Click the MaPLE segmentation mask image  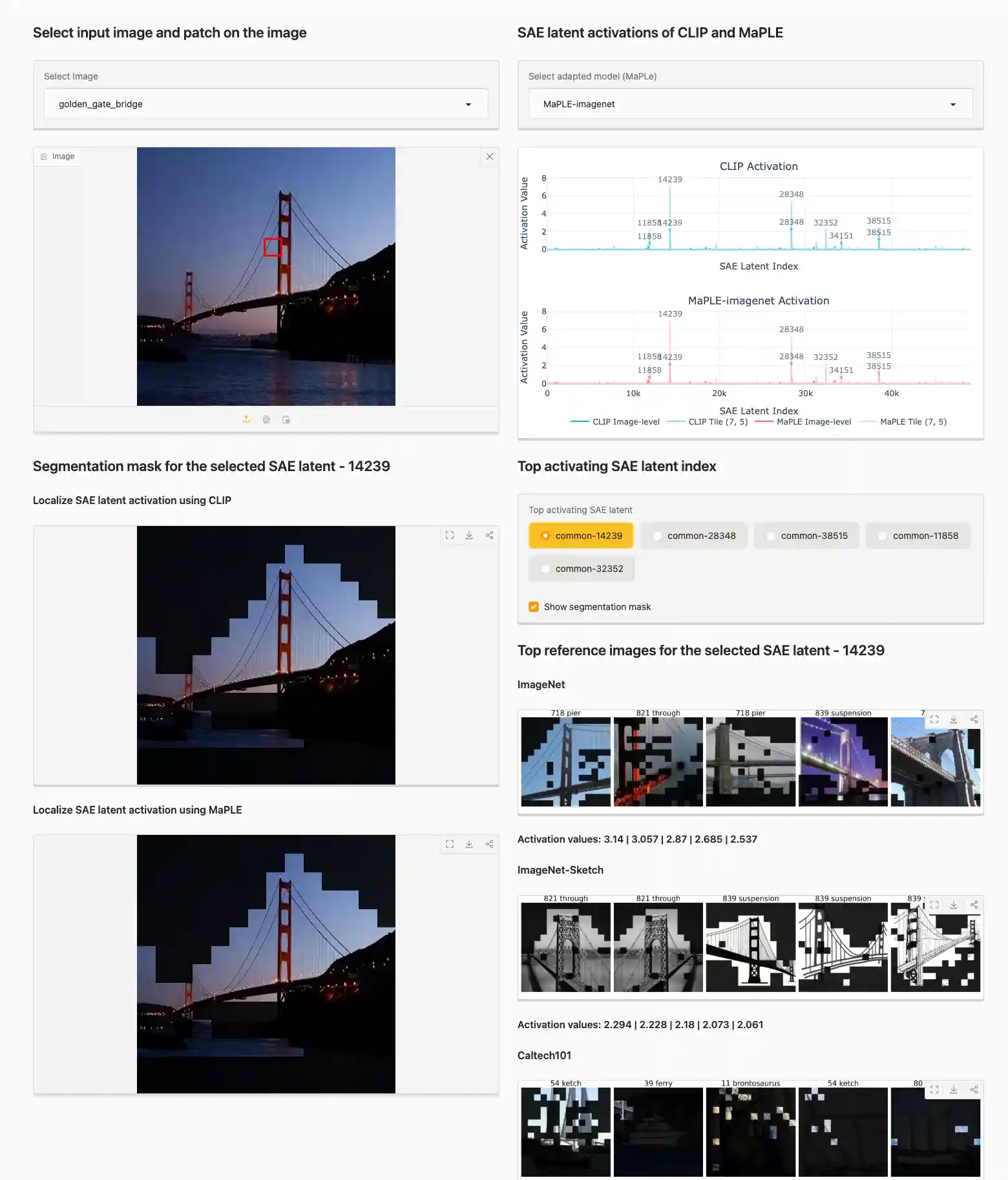266,964
